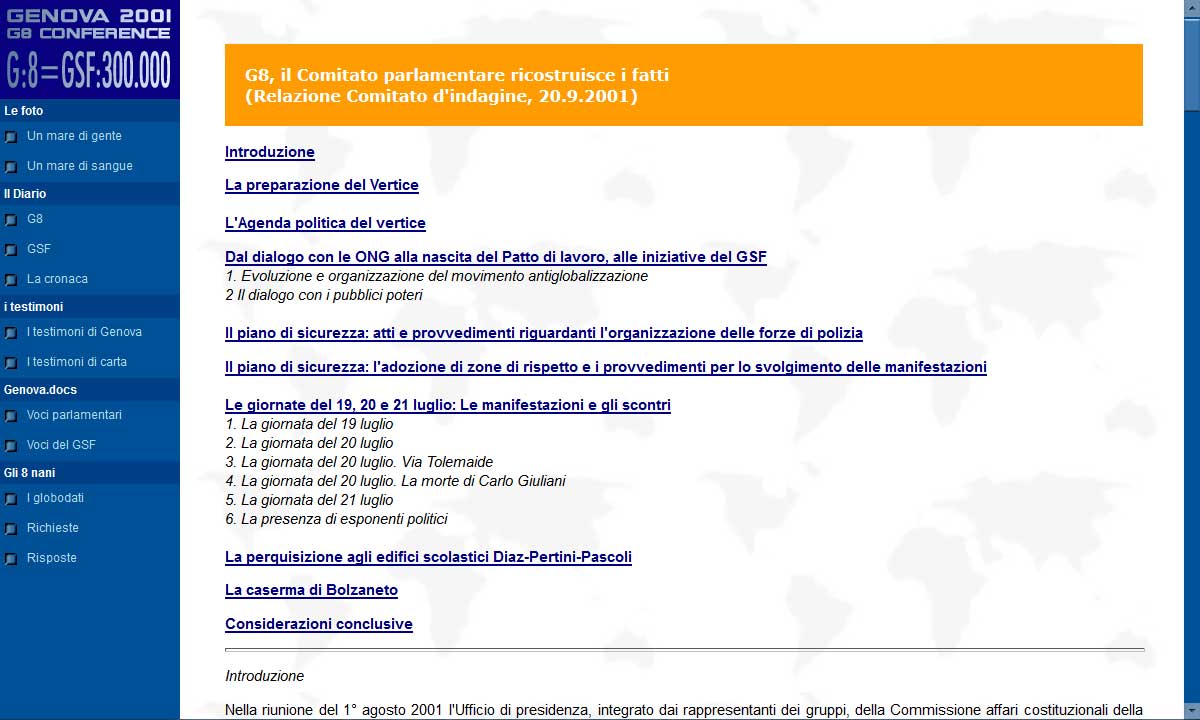Screen dimensions: 1200x720
Task: Open I testimoni di Genova
Action: tap(84, 332)
